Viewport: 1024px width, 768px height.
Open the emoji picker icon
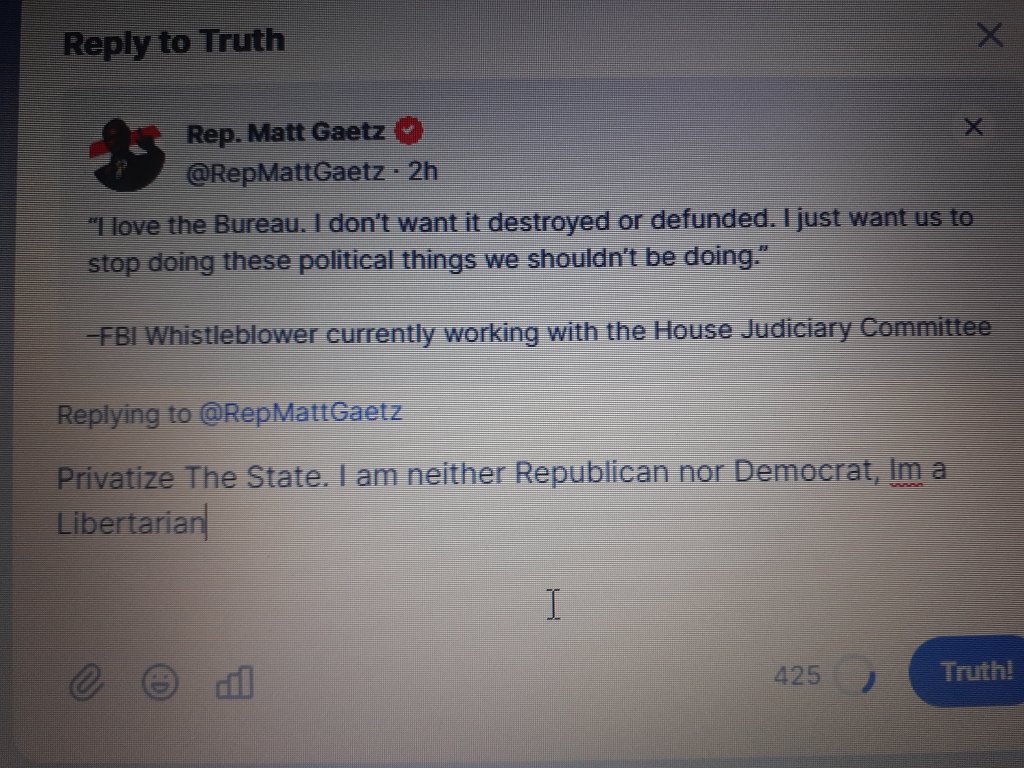160,682
